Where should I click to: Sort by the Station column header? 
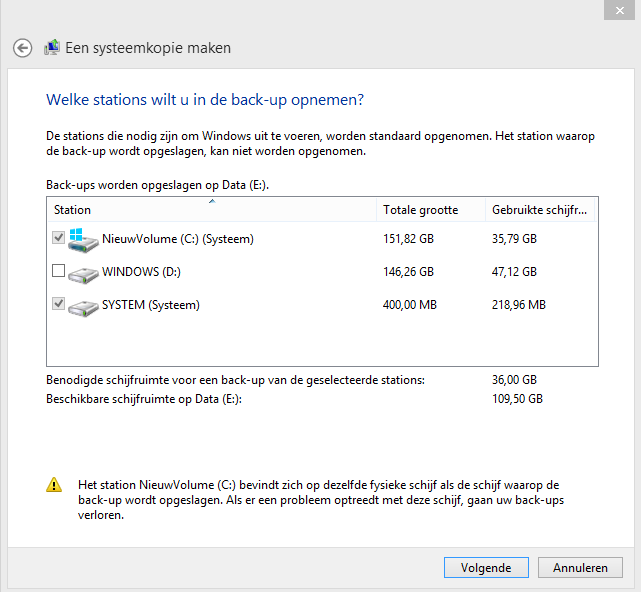pyautogui.click(x=212, y=210)
